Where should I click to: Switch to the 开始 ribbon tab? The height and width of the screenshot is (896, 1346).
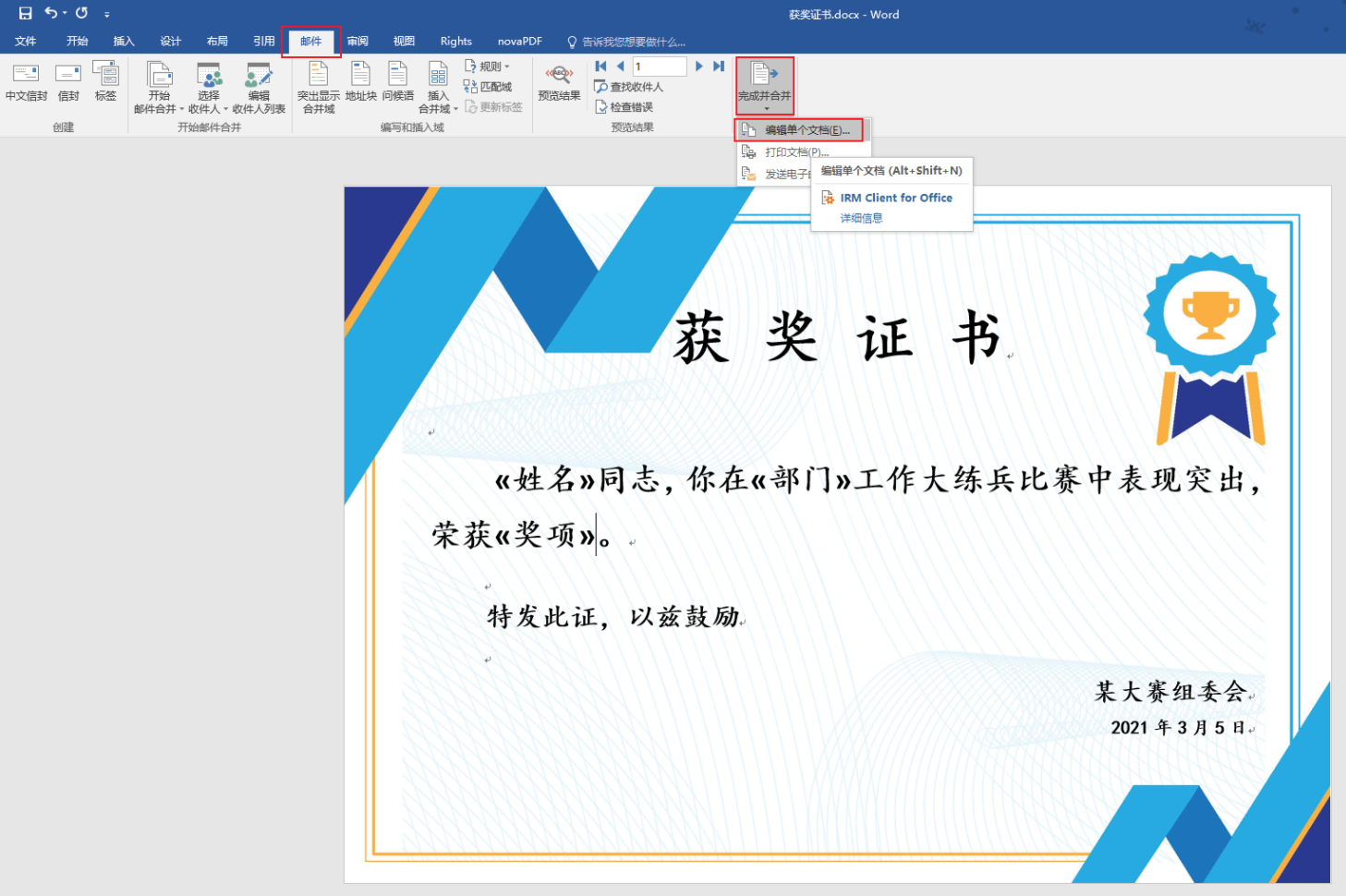click(78, 42)
